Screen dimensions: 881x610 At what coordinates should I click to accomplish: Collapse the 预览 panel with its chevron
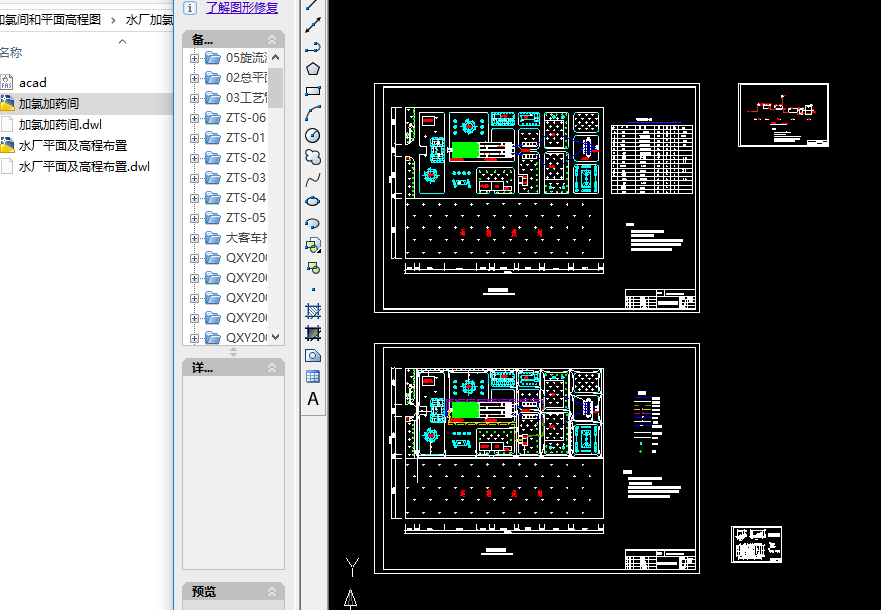[x=272, y=591]
